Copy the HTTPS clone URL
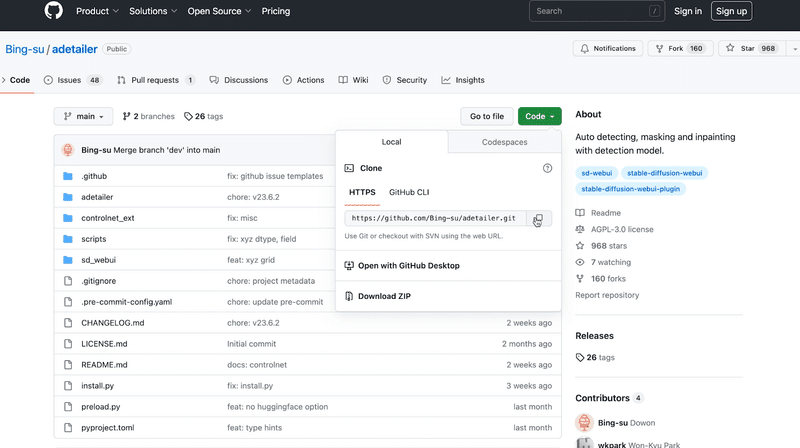Screen dimensions: 800x448 [x=538, y=218]
